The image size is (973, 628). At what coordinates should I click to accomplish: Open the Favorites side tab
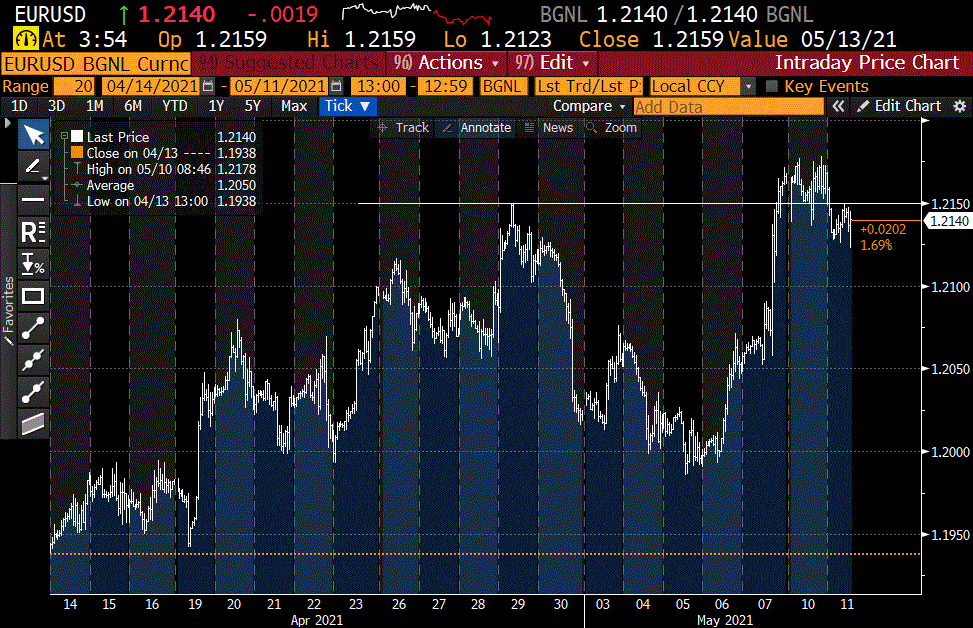click(9, 310)
